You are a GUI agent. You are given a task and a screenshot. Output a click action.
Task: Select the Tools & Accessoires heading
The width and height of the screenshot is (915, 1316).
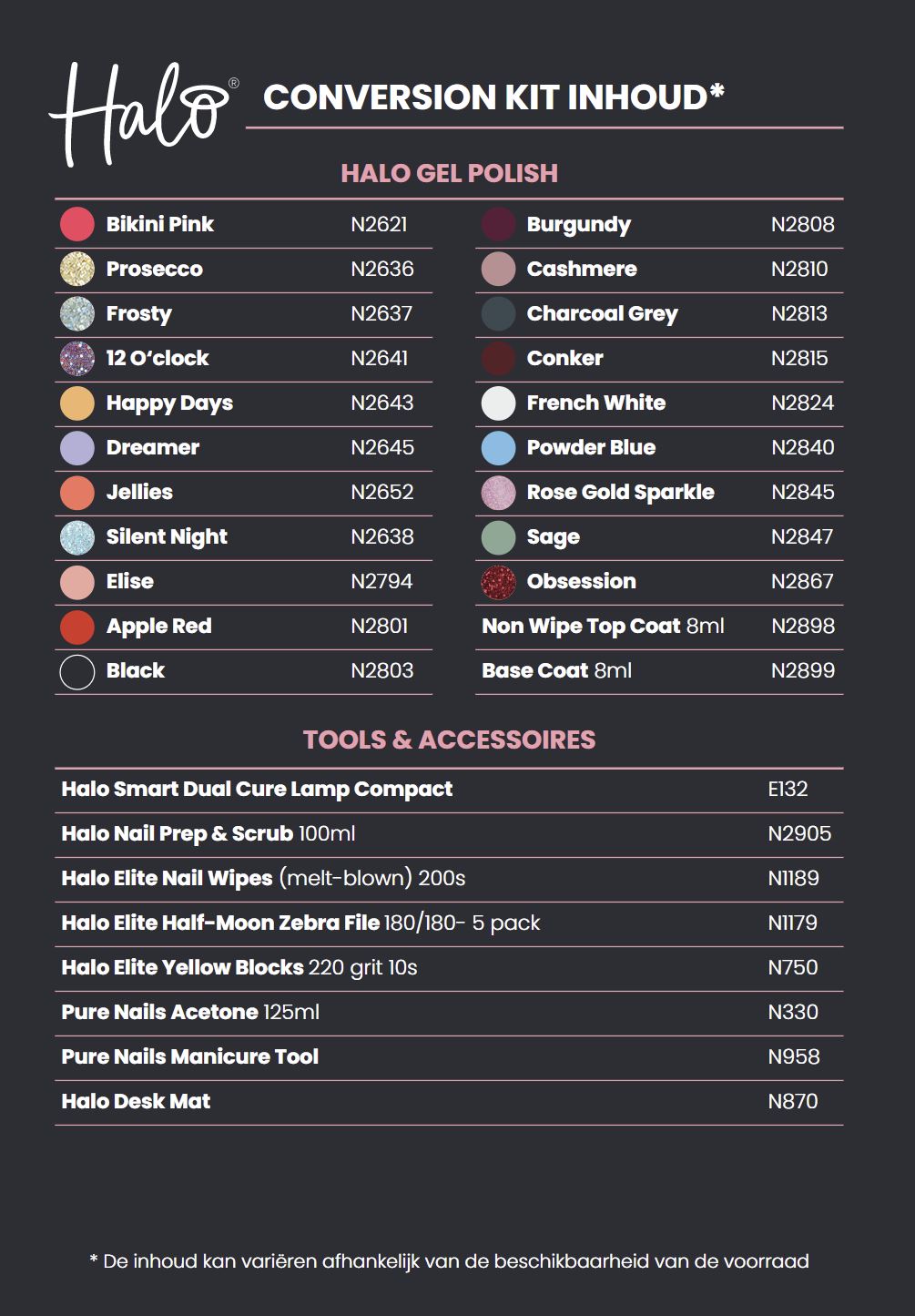tap(449, 740)
